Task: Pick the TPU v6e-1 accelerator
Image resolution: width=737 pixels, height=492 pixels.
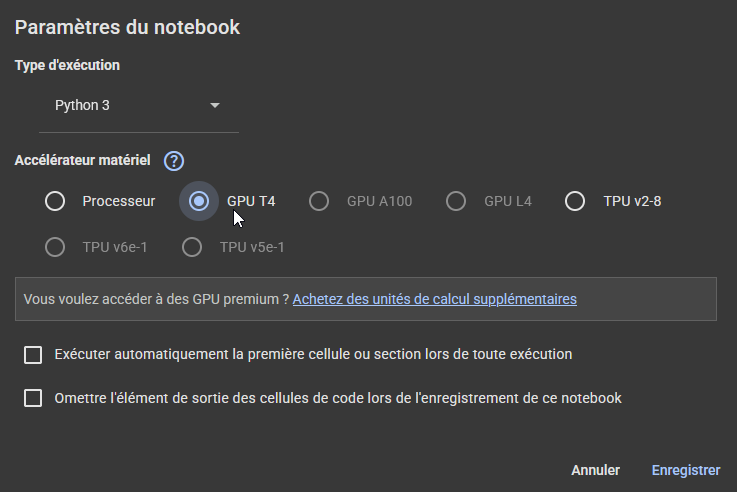Action: tap(55, 247)
